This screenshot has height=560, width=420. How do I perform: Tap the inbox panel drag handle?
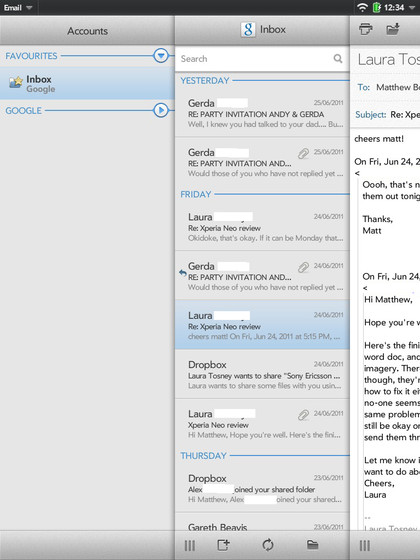(x=190, y=546)
